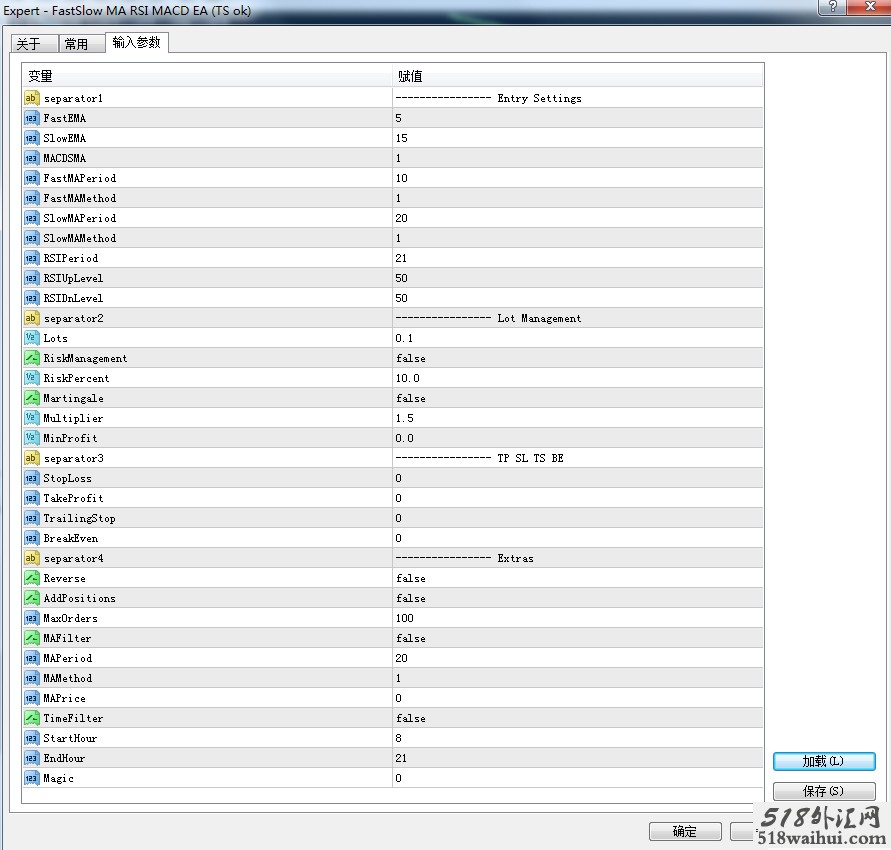Viewport: 891px width, 850px height.
Task: Select the RSIDnLevel variable name
Action: (x=73, y=298)
